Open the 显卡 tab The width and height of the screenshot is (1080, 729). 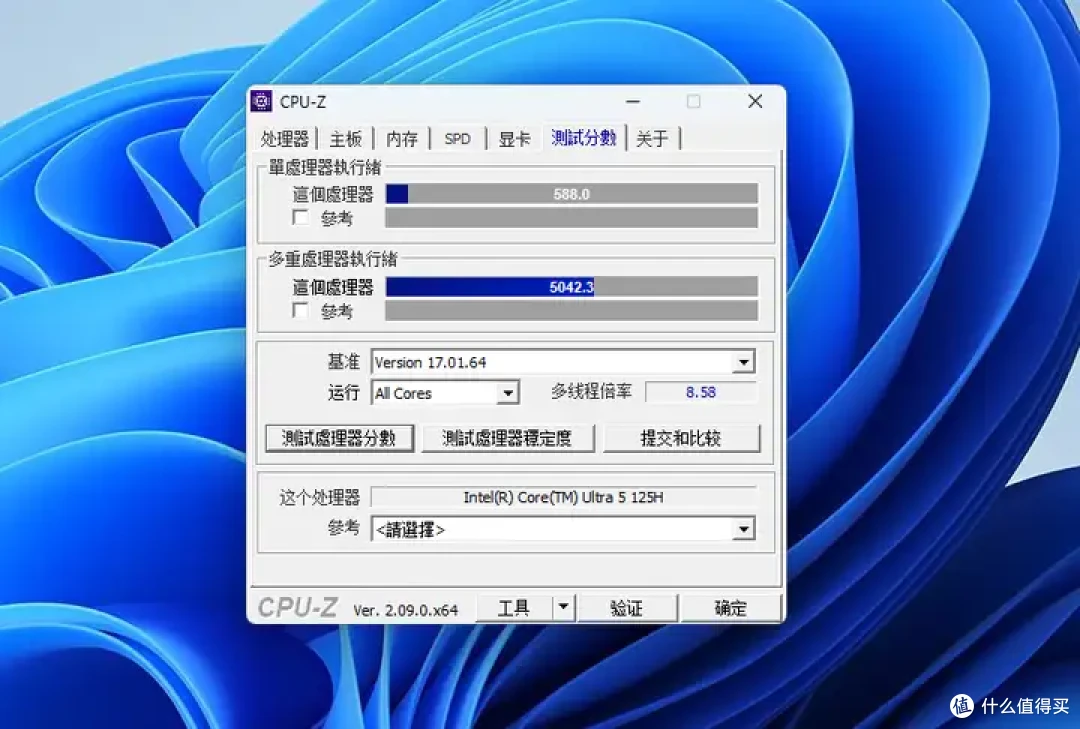click(x=514, y=138)
